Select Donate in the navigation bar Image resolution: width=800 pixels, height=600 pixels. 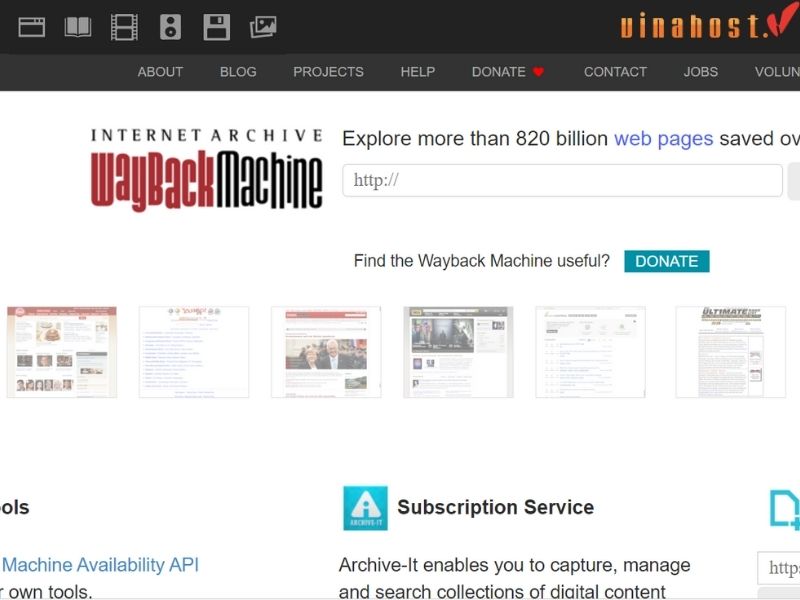498,72
